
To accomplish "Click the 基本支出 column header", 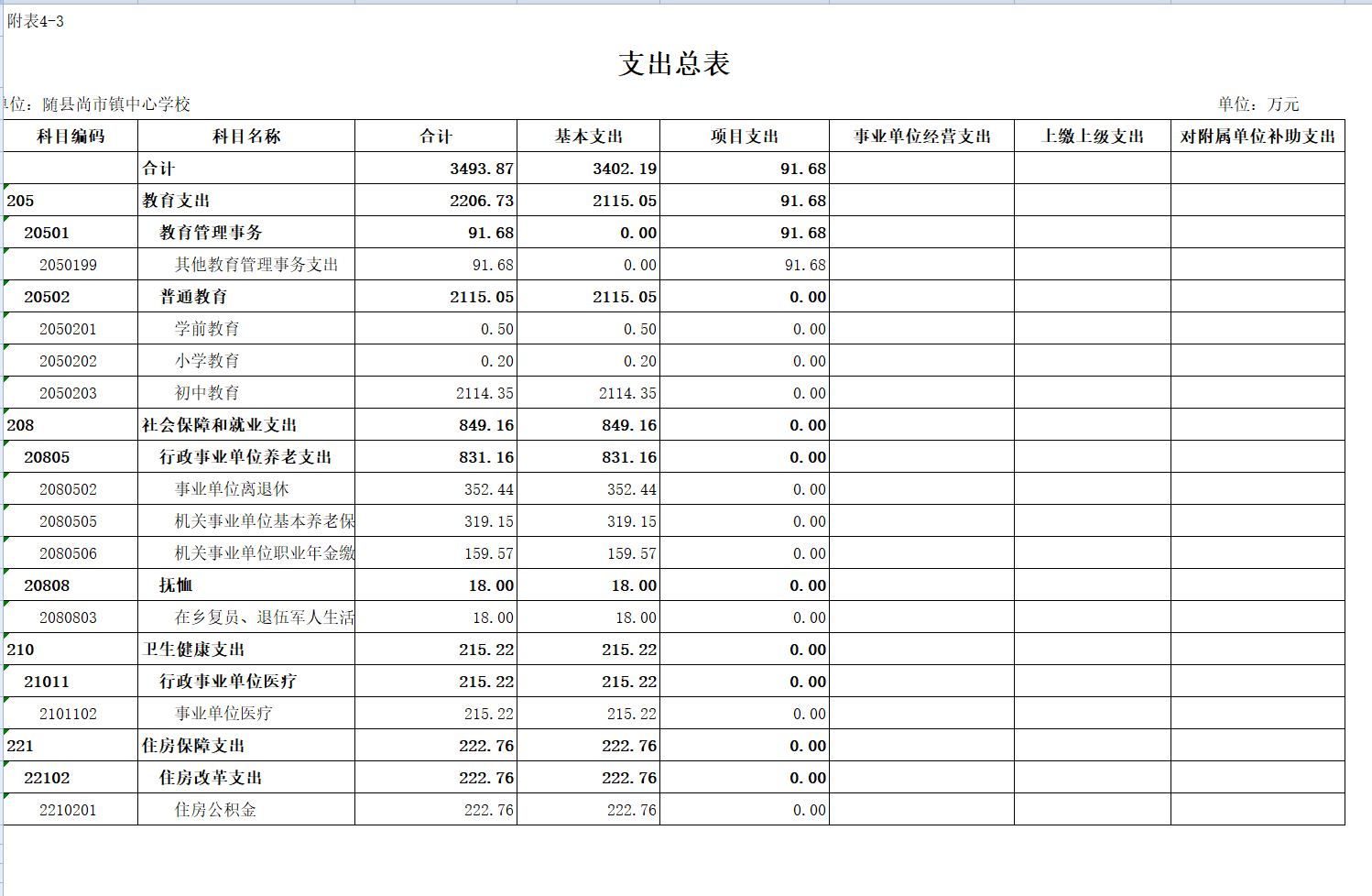I will click(589, 137).
